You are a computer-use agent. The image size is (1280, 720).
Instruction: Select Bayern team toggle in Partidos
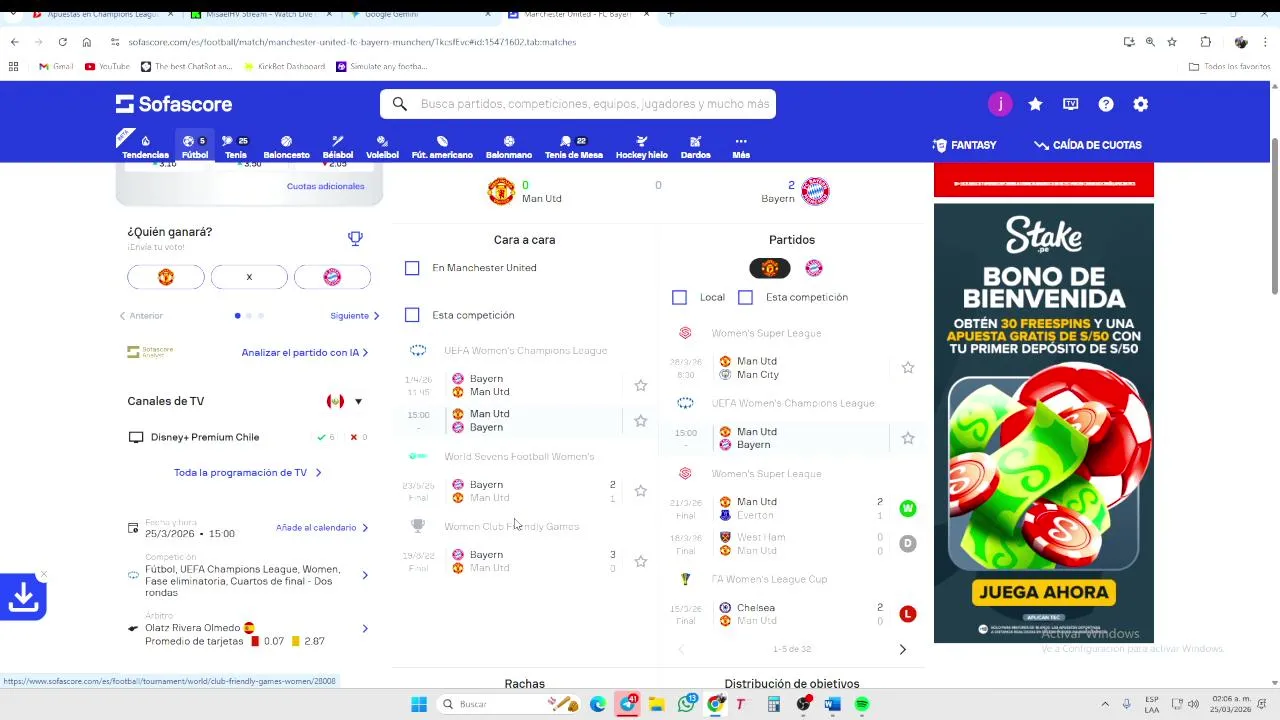pyautogui.click(x=814, y=268)
